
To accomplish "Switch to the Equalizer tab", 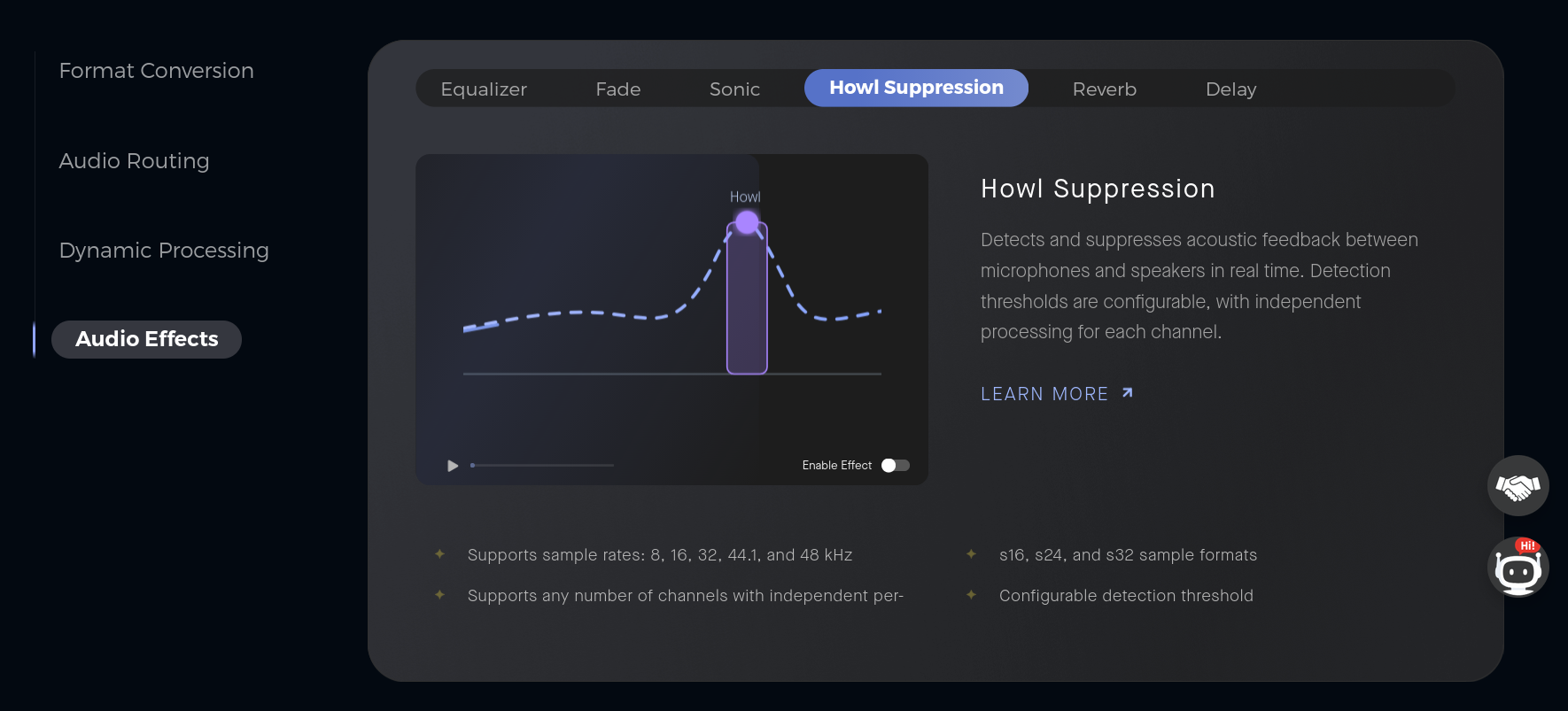I will click(484, 89).
